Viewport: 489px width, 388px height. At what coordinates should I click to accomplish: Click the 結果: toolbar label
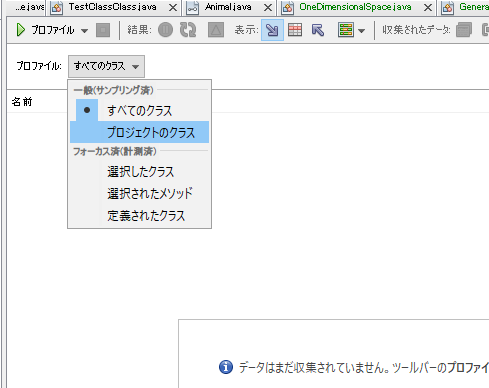pos(139,30)
